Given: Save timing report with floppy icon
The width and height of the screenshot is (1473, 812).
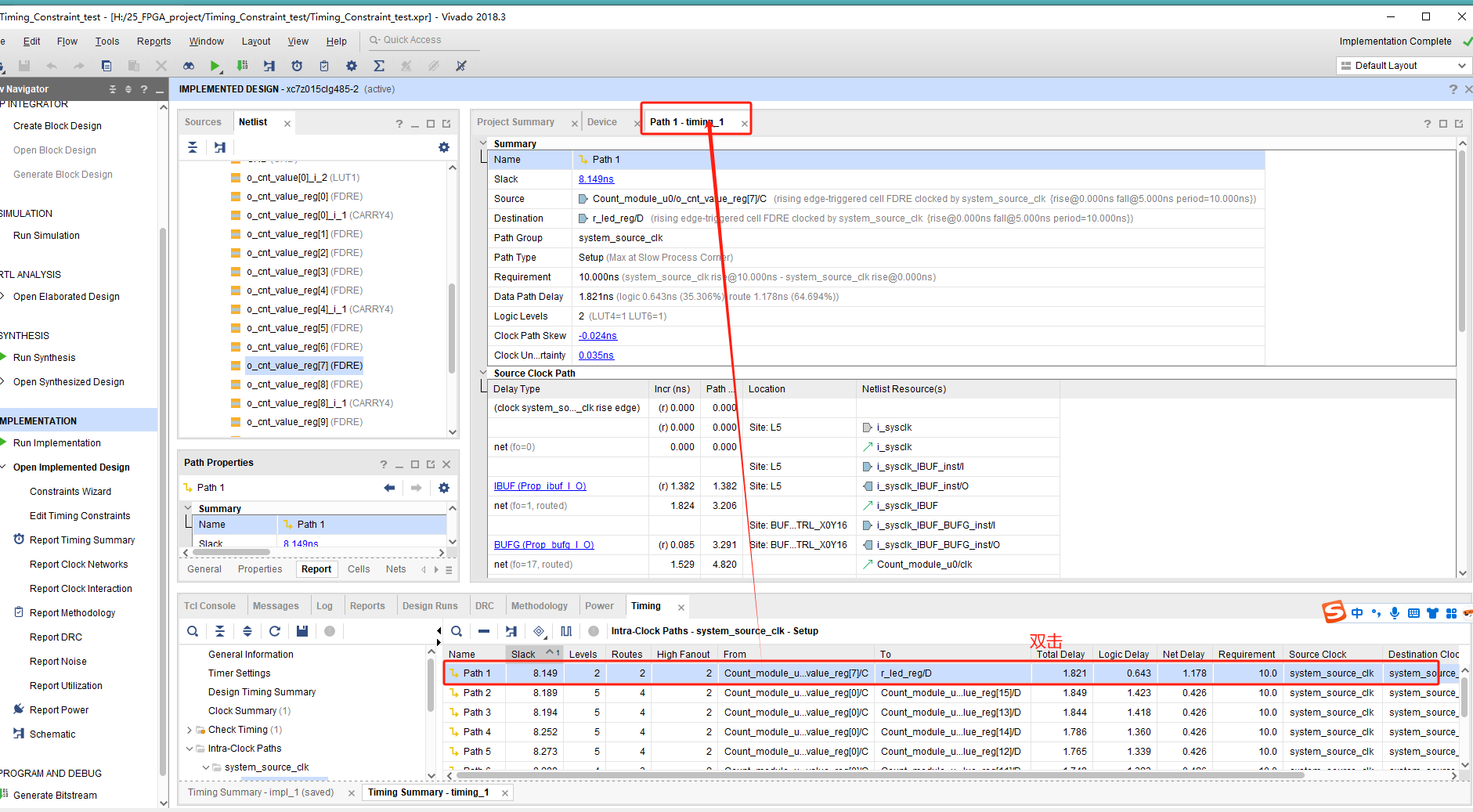Looking at the screenshot, I should click(x=302, y=631).
